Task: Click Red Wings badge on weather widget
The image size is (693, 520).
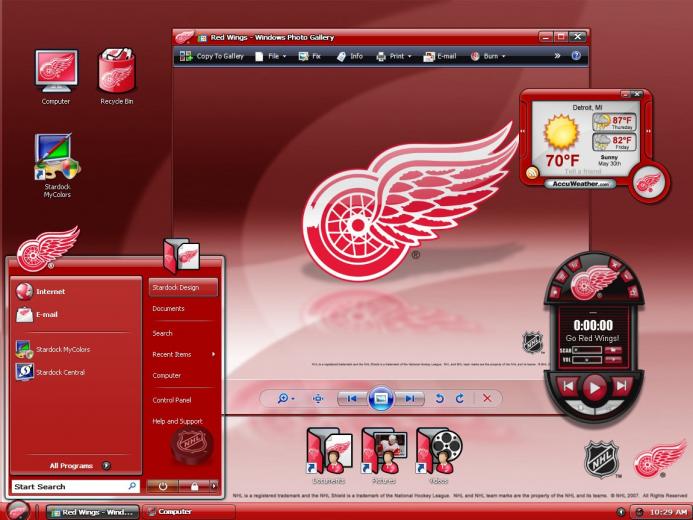Action: (x=649, y=182)
